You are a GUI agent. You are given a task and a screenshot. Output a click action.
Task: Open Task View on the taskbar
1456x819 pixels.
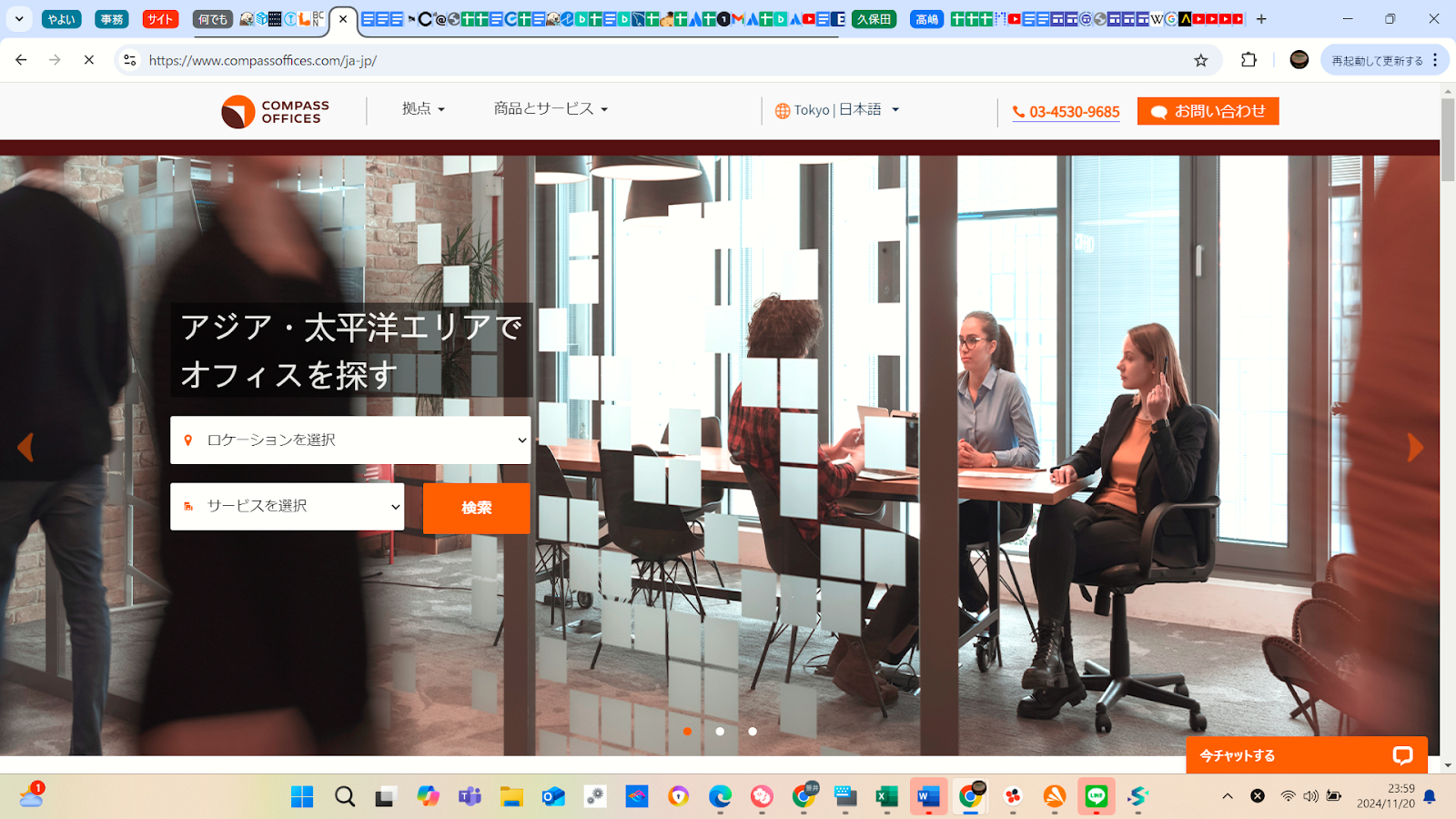click(386, 797)
